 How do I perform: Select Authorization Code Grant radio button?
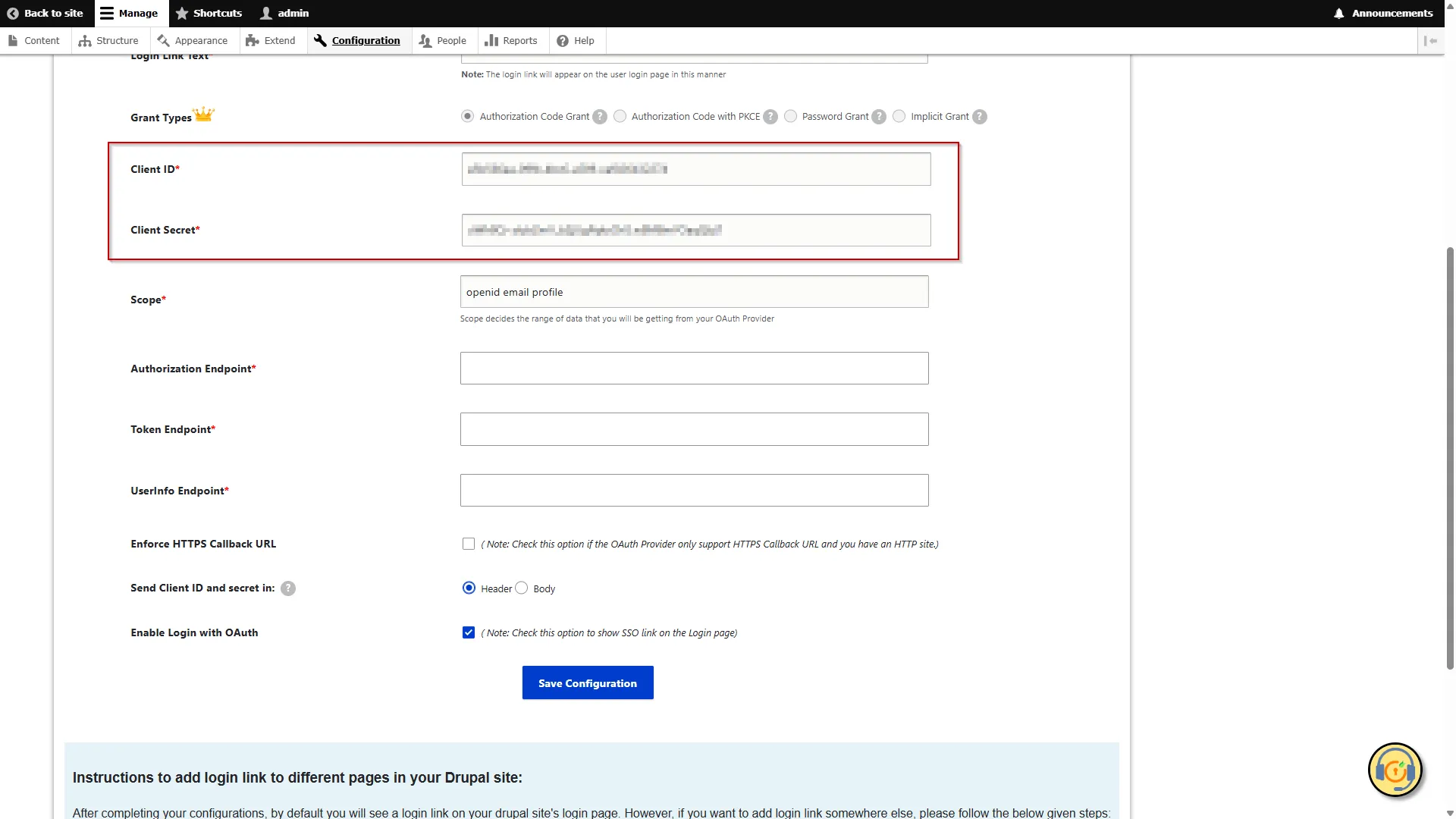pyautogui.click(x=467, y=116)
